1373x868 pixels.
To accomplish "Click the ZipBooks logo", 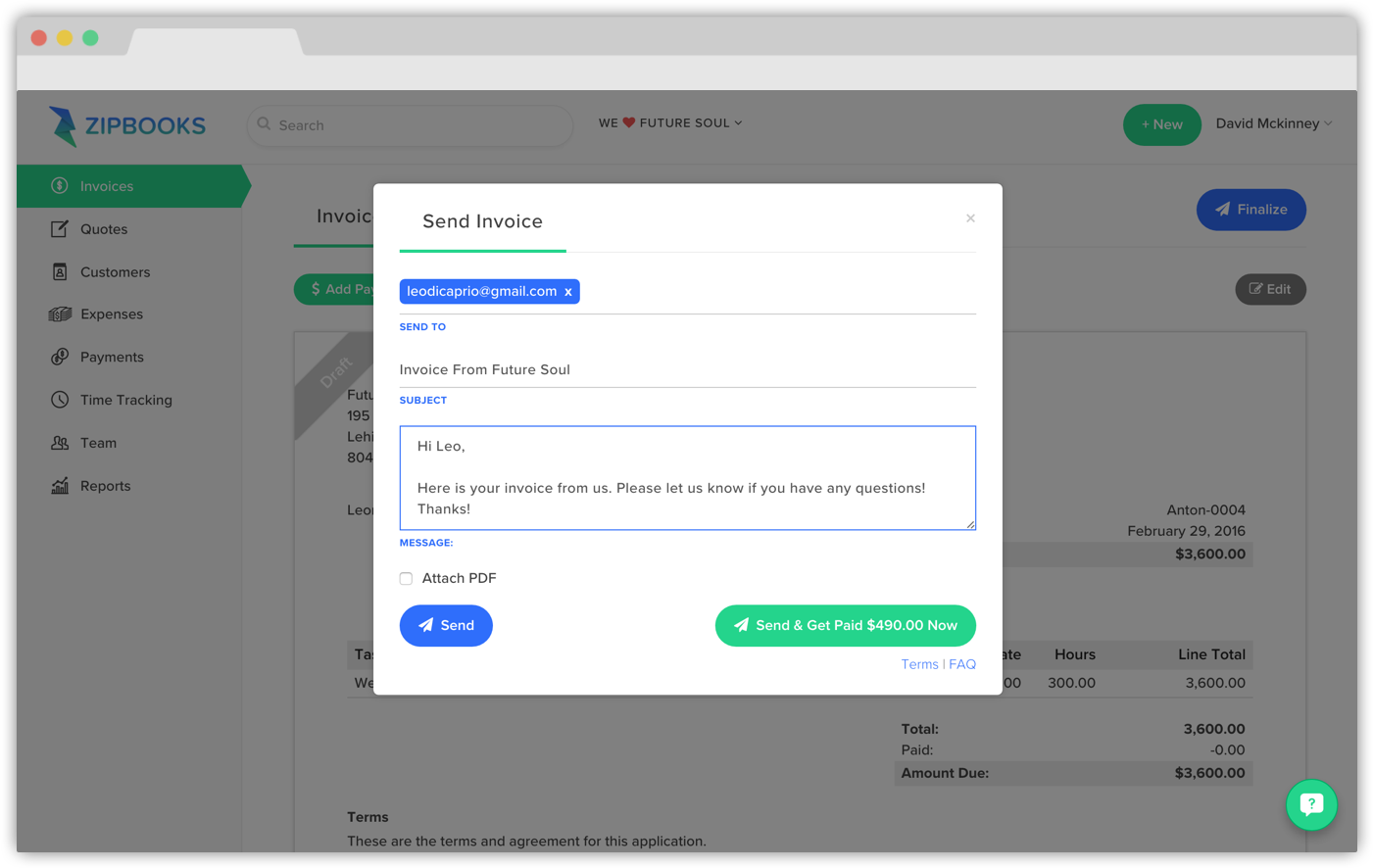I will [x=127, y=125].
